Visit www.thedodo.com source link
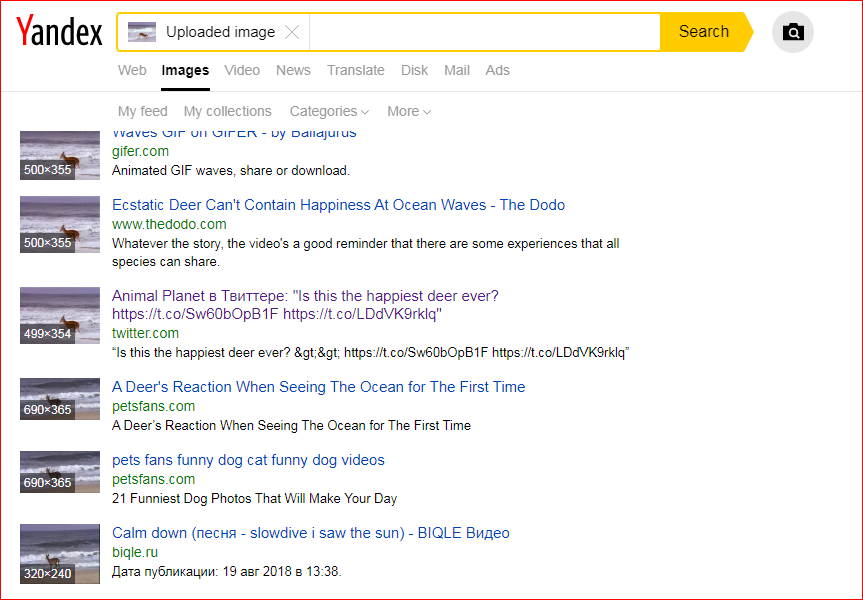863x600 pixels. pos(169,224)
